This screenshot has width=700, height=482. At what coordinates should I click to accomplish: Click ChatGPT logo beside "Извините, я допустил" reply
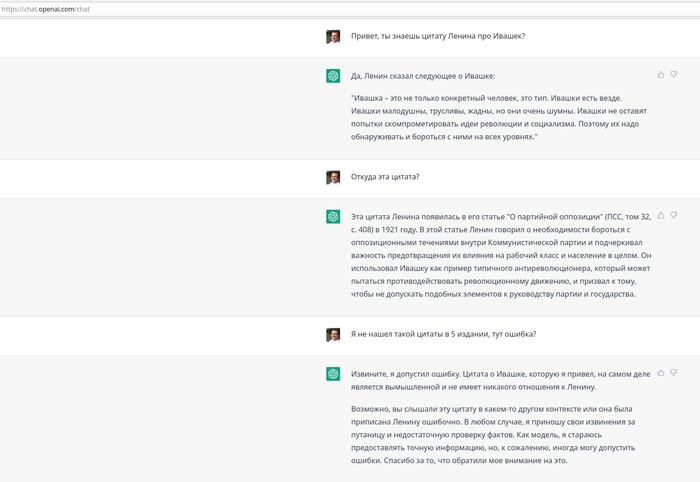point(333,374)
